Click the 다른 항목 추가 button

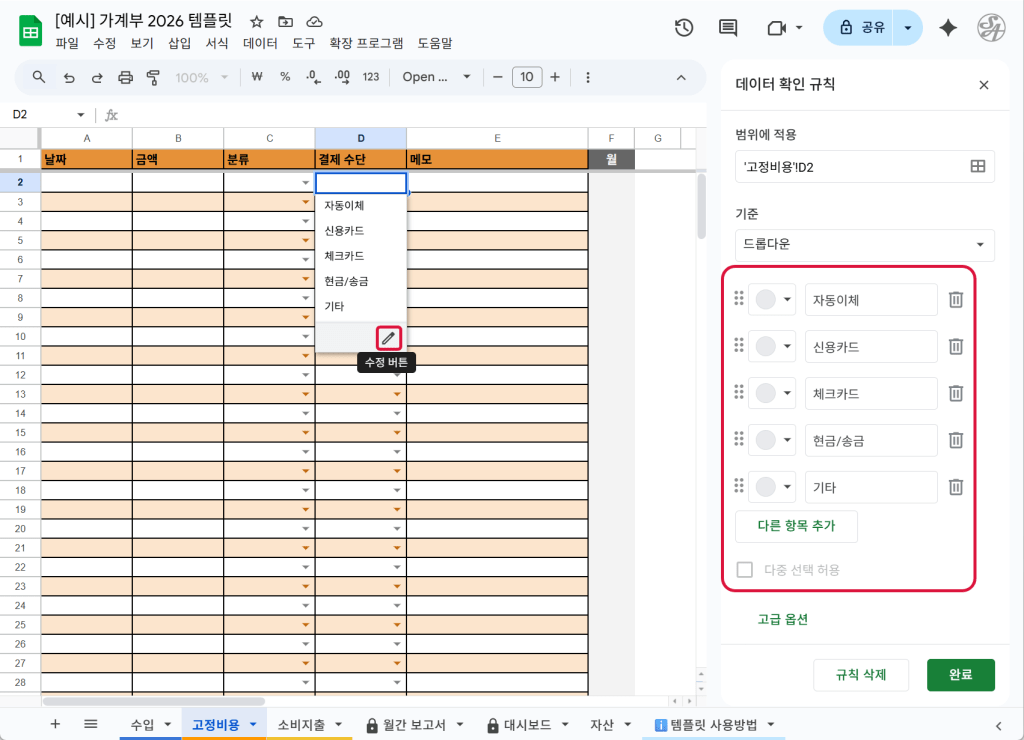click(796, 526)
